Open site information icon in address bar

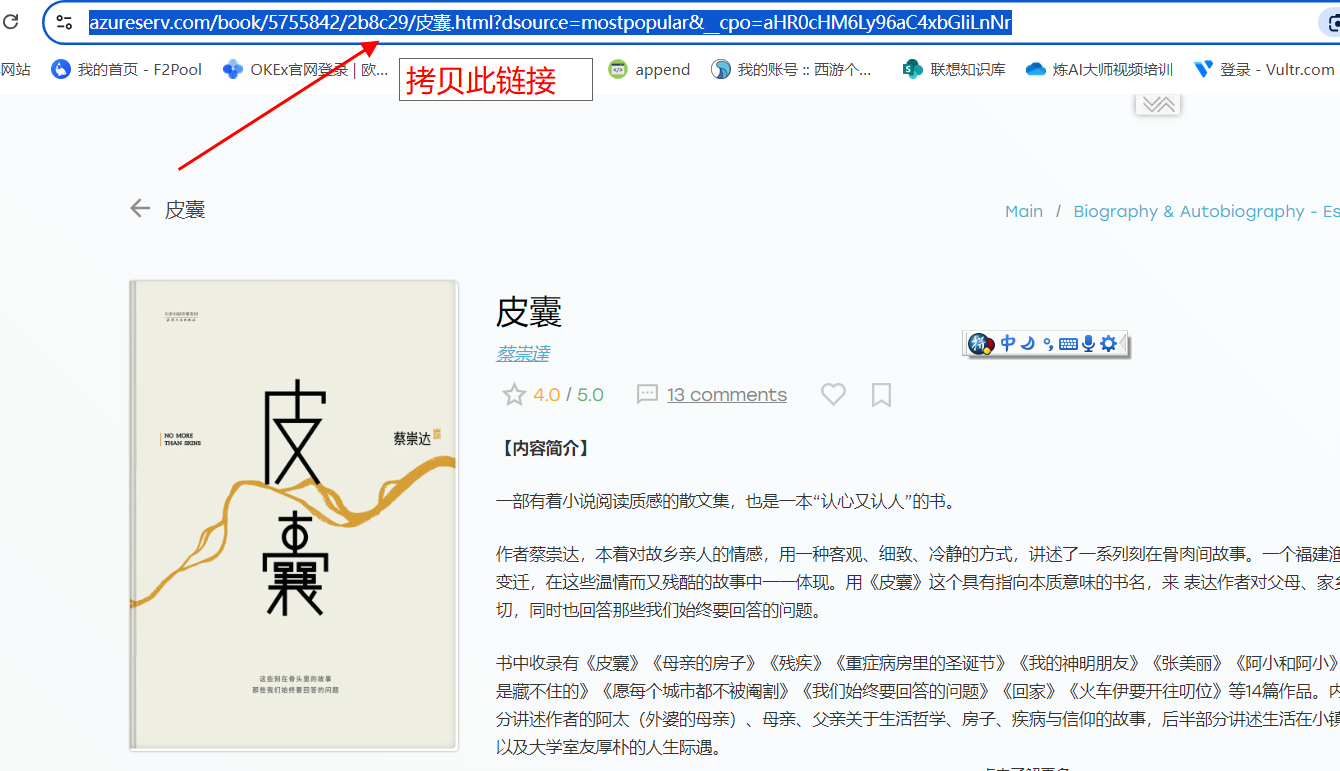point(64,23)
